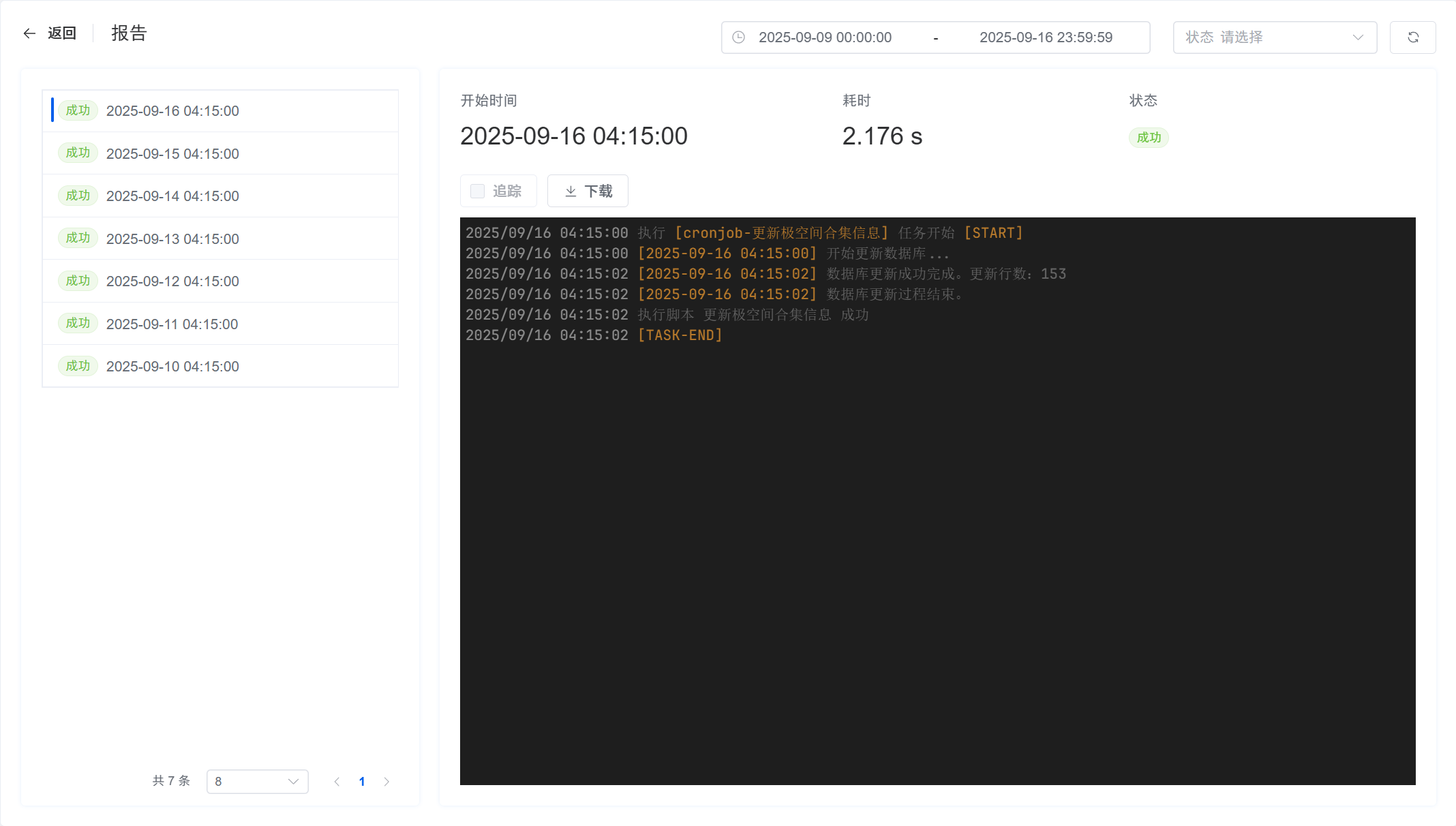Click the download icon inside the 下载 button
This screenshot has height=826, width=1456.
pos(570,192)
